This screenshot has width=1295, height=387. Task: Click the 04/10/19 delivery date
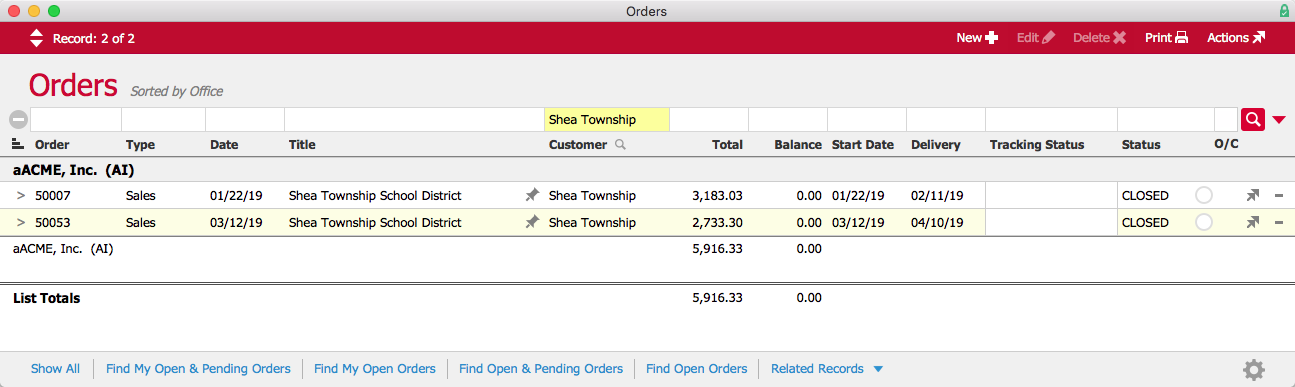(937, 223)
